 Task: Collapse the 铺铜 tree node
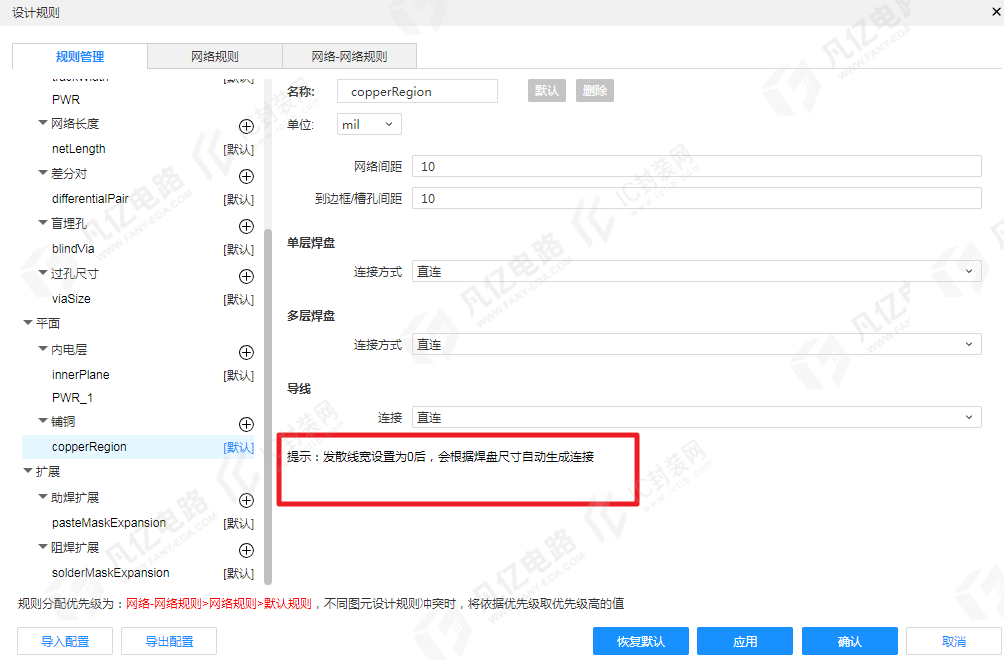click(x=43, y=421)
